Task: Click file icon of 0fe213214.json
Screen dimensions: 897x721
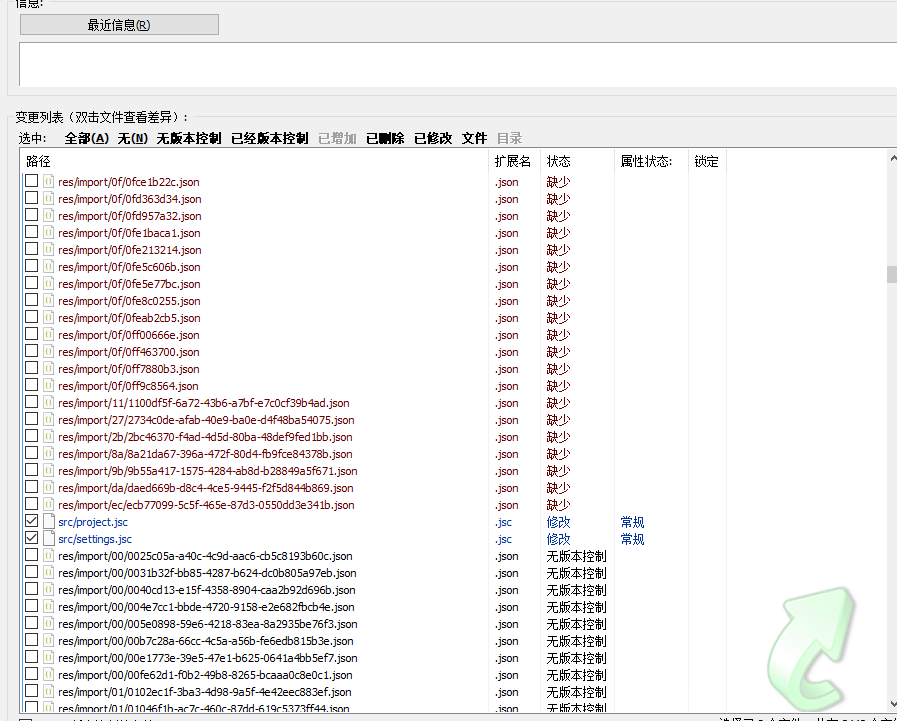Action: pos(49,249)
